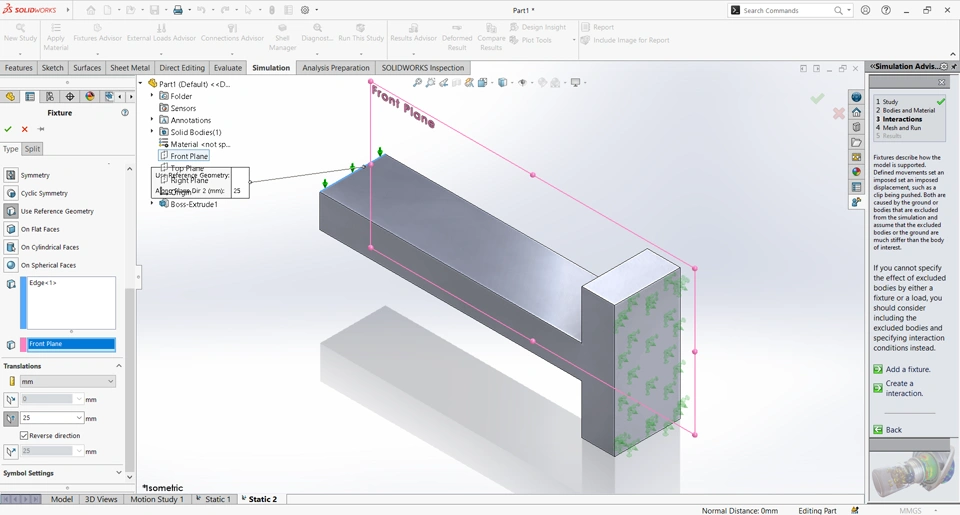Expand the Solid Bodies(1) tree node

click(152, 132)
